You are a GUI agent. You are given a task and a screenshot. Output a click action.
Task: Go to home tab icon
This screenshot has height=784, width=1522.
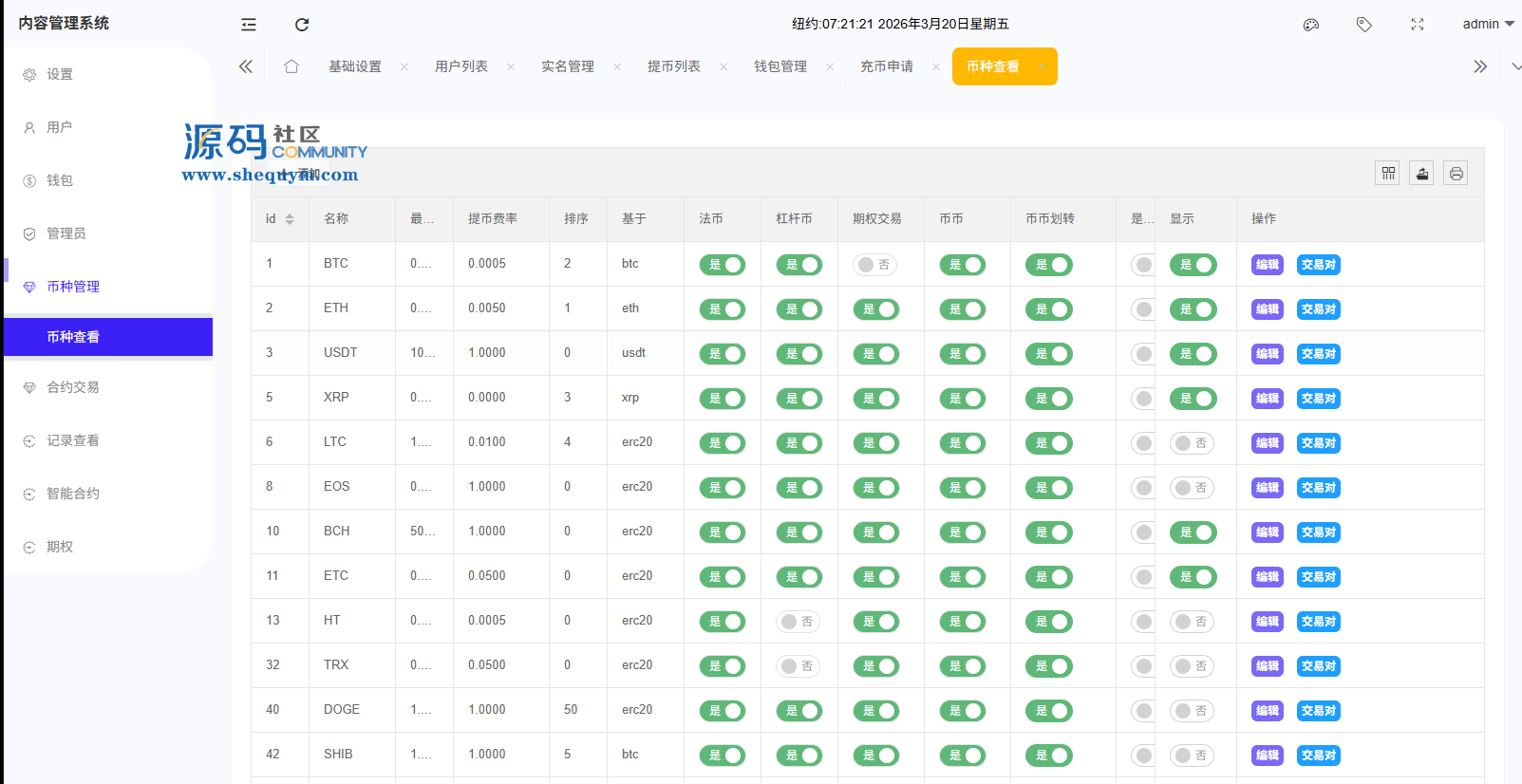point(291,66)
